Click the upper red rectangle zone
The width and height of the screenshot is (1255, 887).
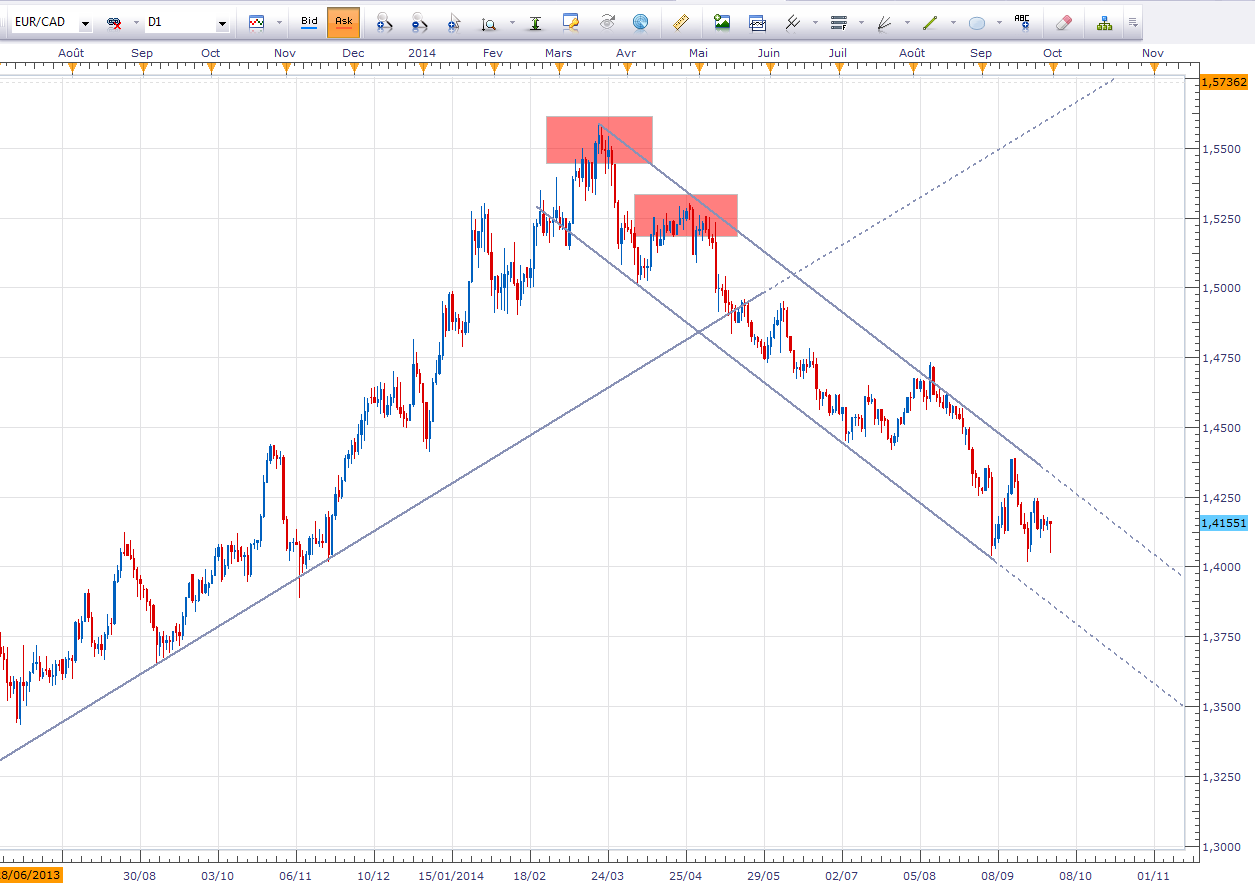point(599,140)
